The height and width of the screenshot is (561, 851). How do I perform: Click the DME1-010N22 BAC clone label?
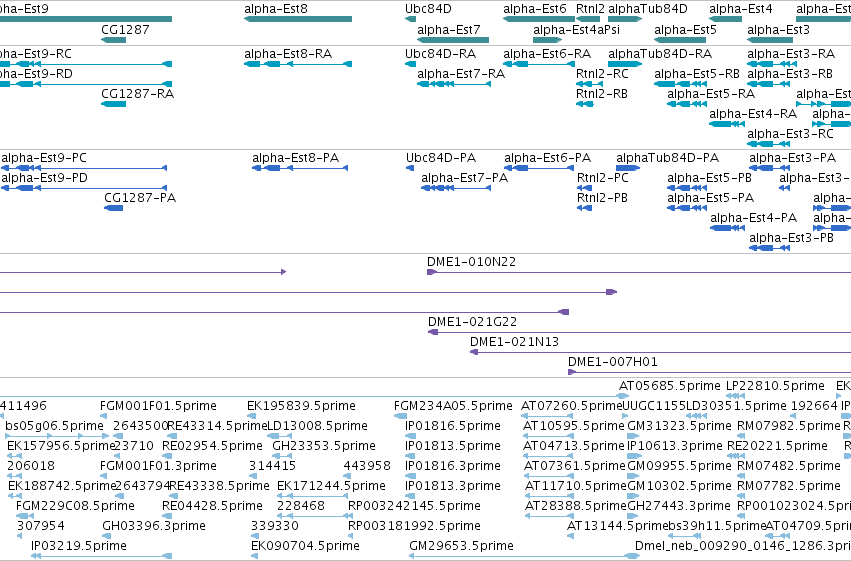coord(472,262)
